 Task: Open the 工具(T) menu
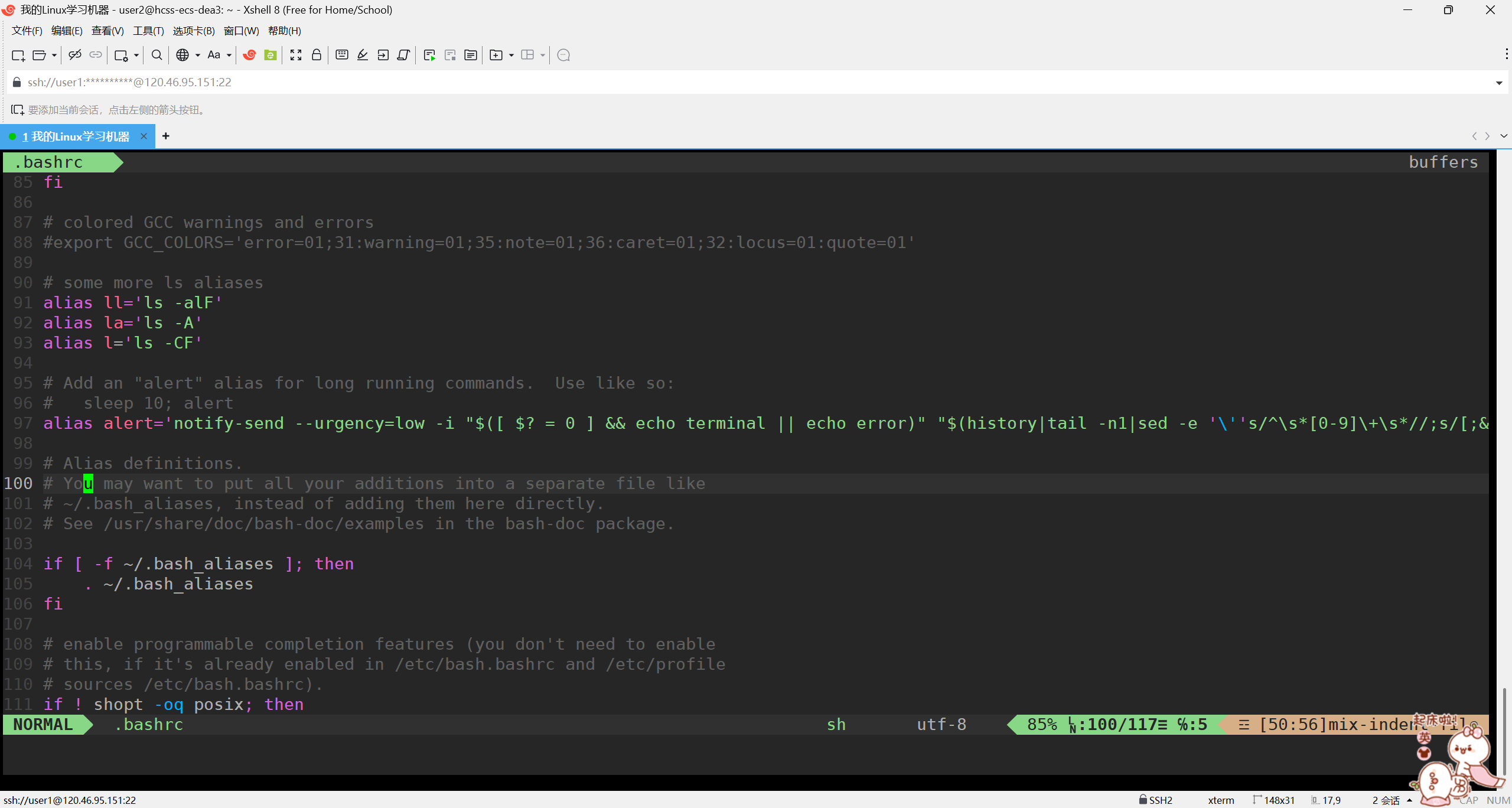click(148, 31)
